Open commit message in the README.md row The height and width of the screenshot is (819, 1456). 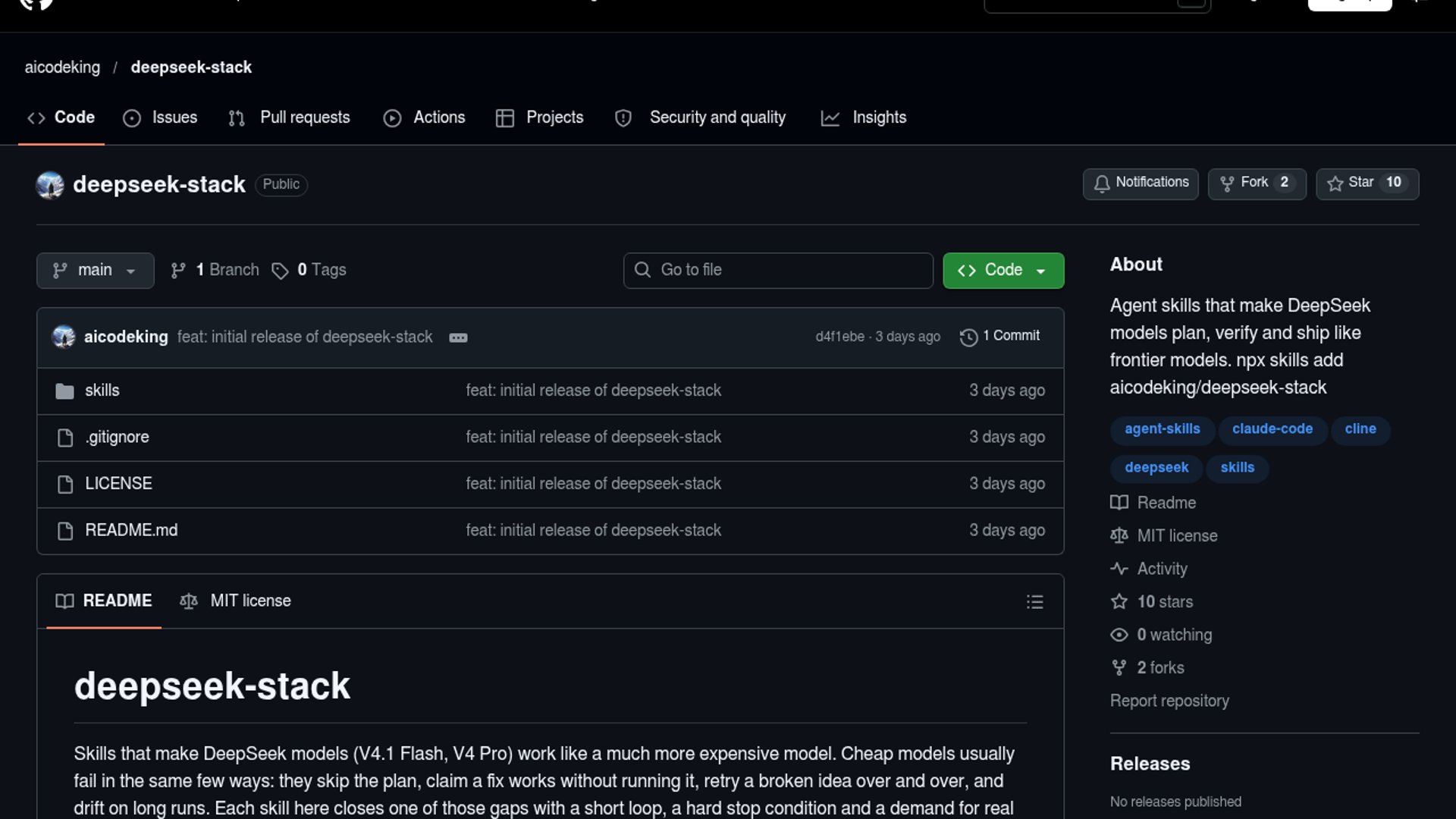pos(593,530)
